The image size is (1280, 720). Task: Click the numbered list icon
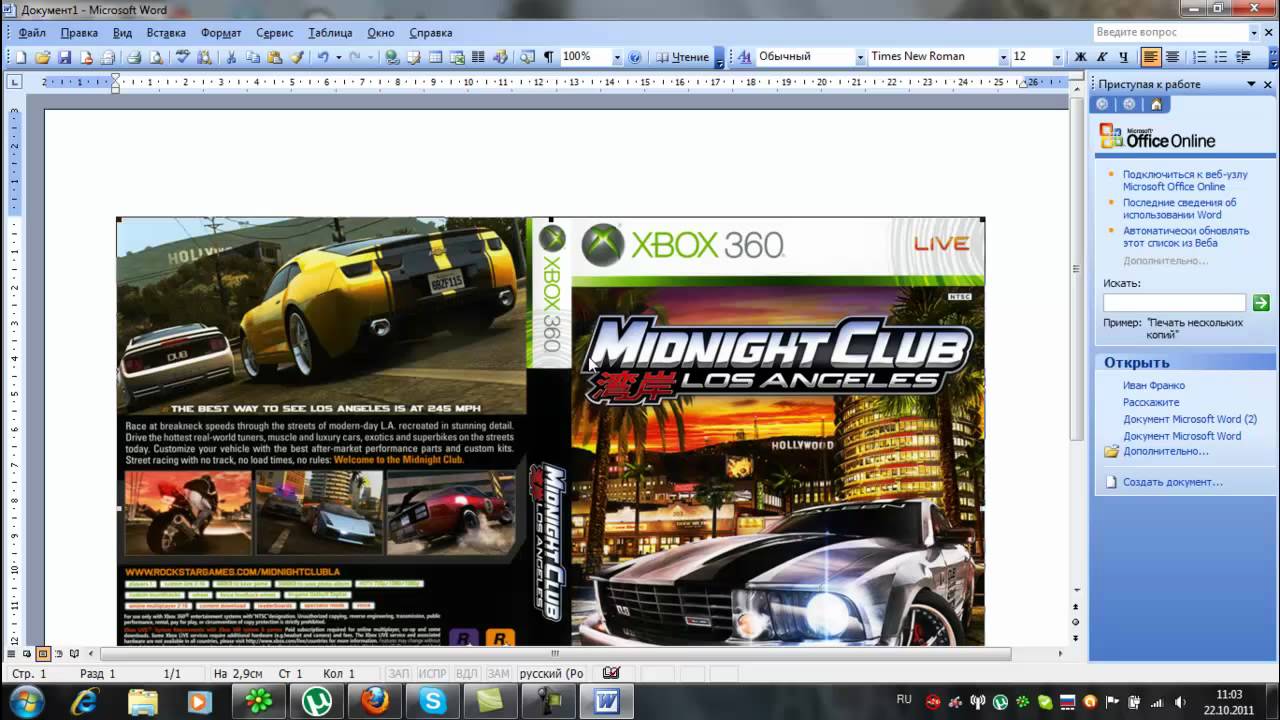[x=1200, y=57]
